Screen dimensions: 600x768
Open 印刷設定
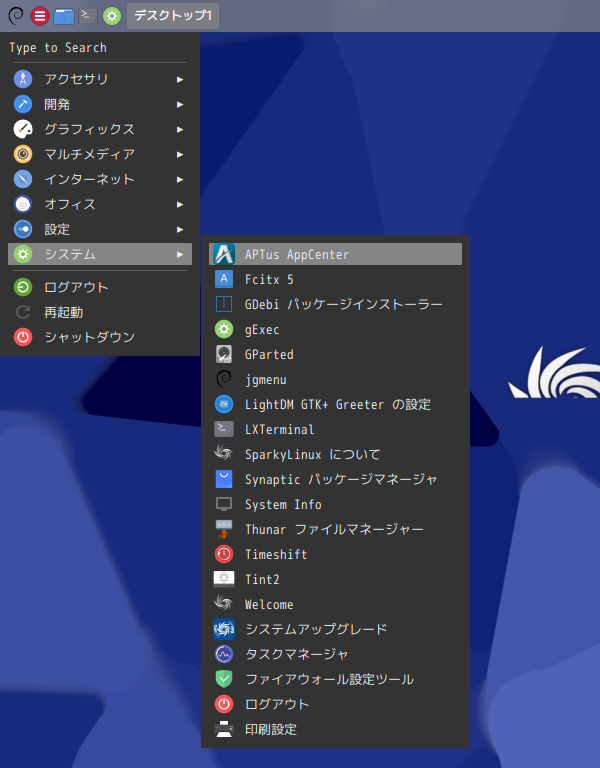335,729
